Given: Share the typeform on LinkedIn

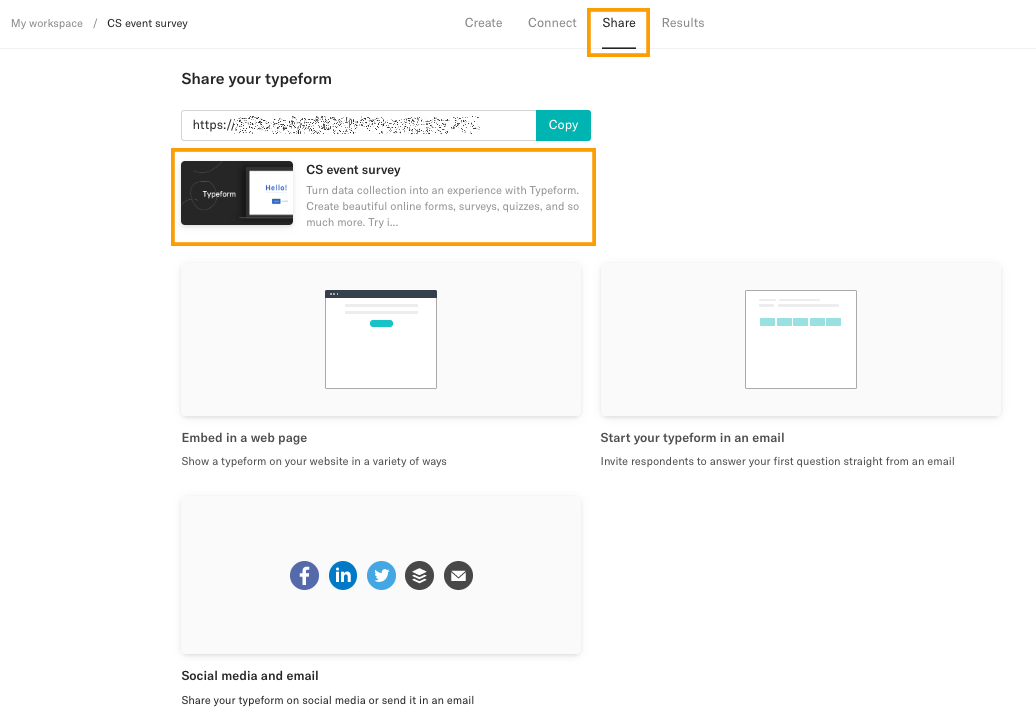Looking at the screenshot, I should click(343, 575).
